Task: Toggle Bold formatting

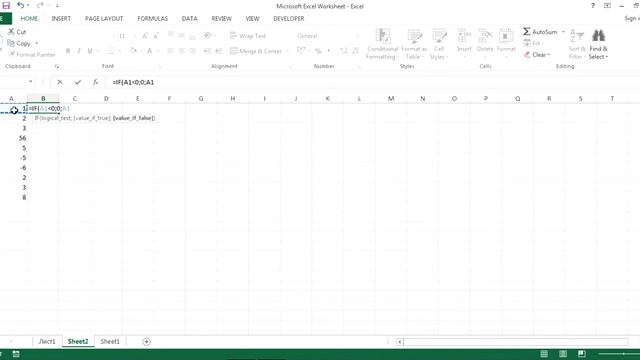Action: pos(68,51)
